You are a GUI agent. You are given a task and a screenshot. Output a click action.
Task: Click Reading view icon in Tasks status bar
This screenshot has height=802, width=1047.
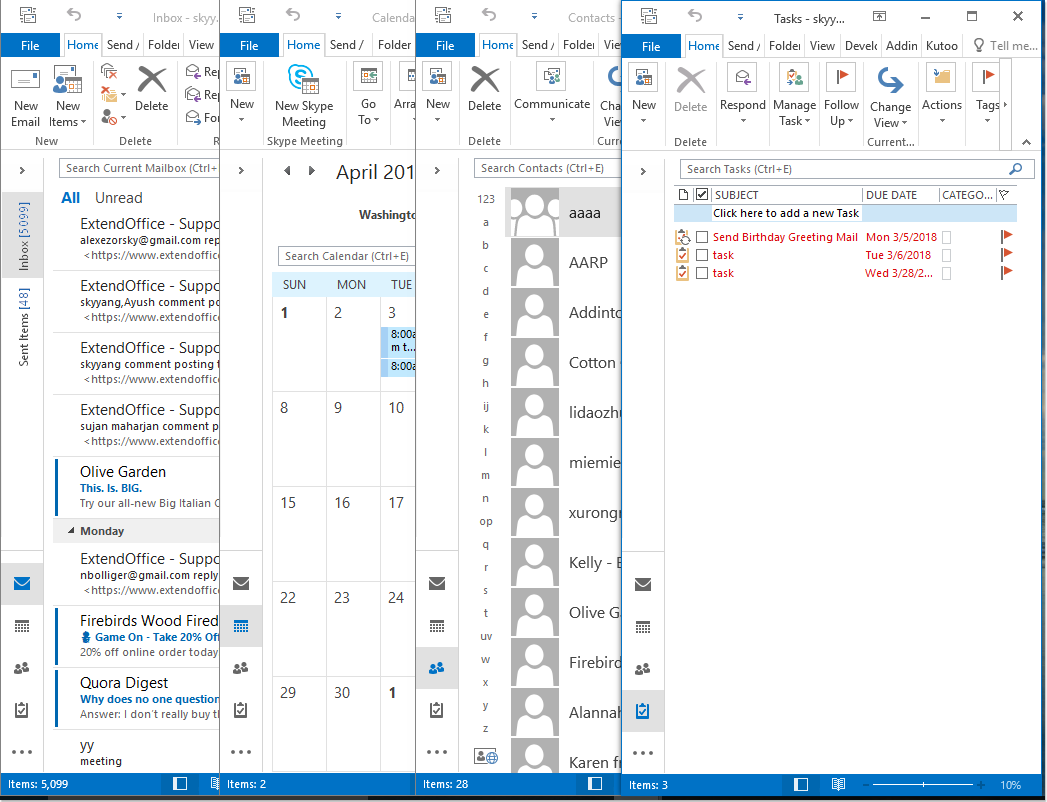tap(838, 785)
